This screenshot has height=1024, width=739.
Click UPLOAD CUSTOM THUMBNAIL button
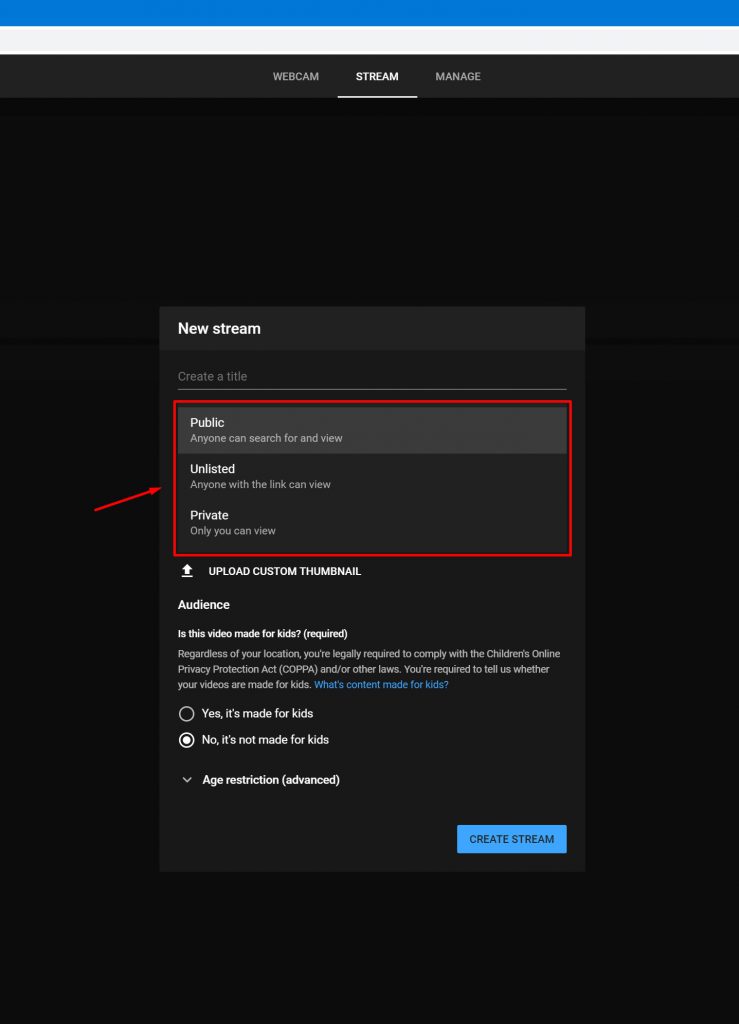tap(285, 571)
